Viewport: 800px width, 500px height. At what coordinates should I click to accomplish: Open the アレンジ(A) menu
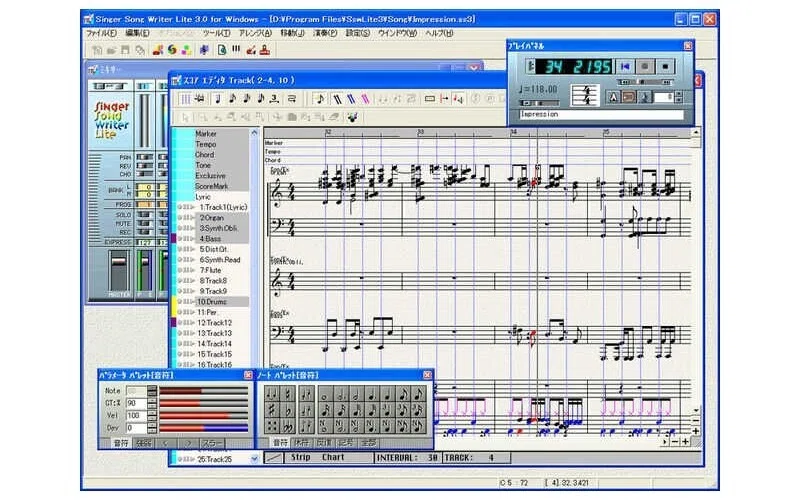[x=256, y=33]
